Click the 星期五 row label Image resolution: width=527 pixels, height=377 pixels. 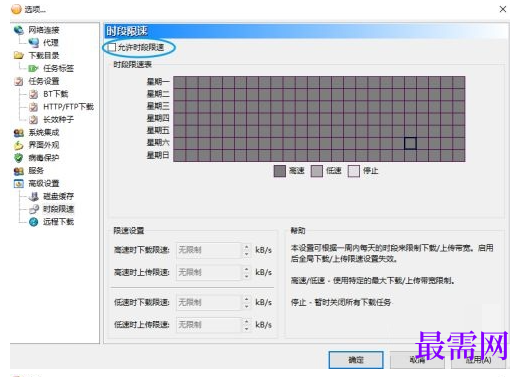158,131
